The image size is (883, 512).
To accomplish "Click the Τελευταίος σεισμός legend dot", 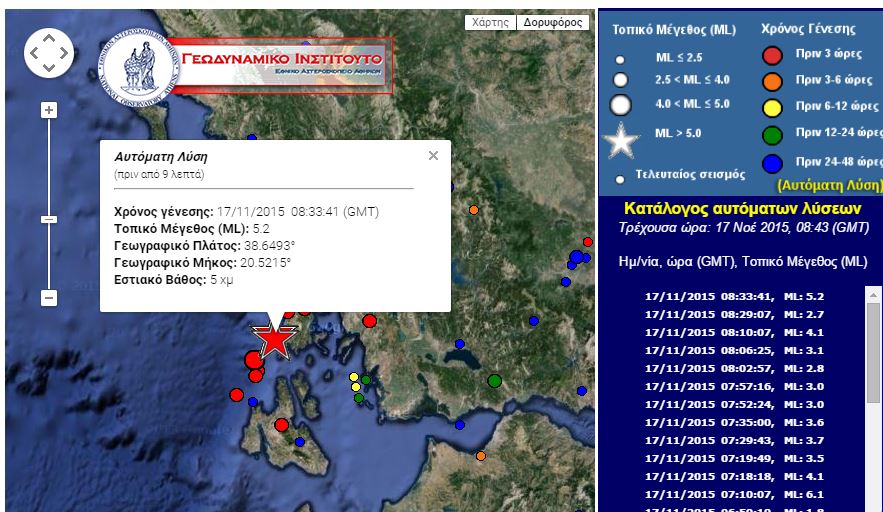I will pyautogui.click(x=620, y=180).
